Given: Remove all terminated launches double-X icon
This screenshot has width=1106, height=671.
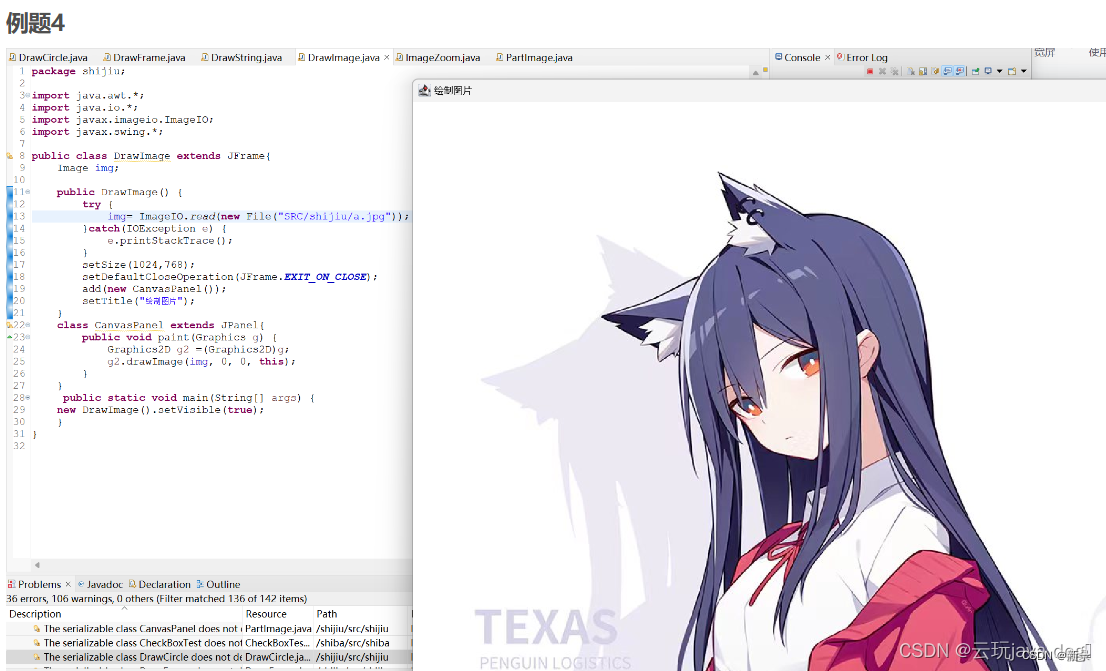Looking at the screenshot, I should pos(894,71).
